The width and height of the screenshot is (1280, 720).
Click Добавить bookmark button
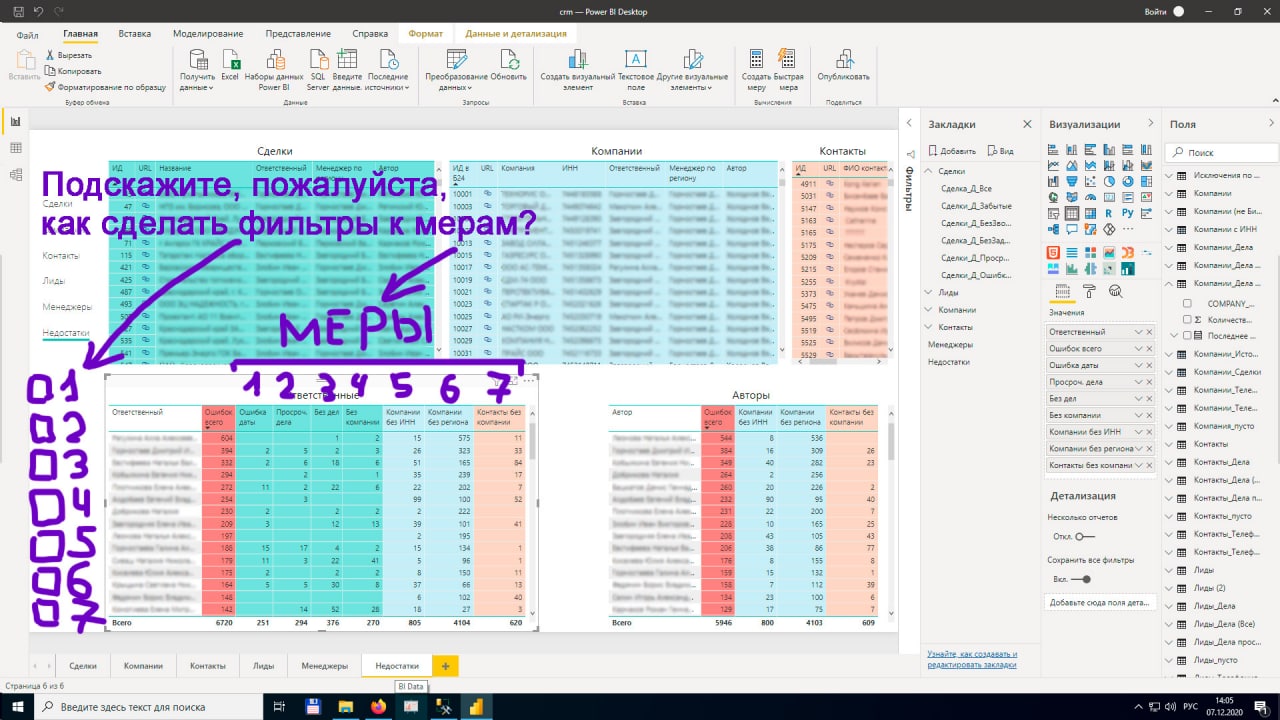click(x=952, y=150)
